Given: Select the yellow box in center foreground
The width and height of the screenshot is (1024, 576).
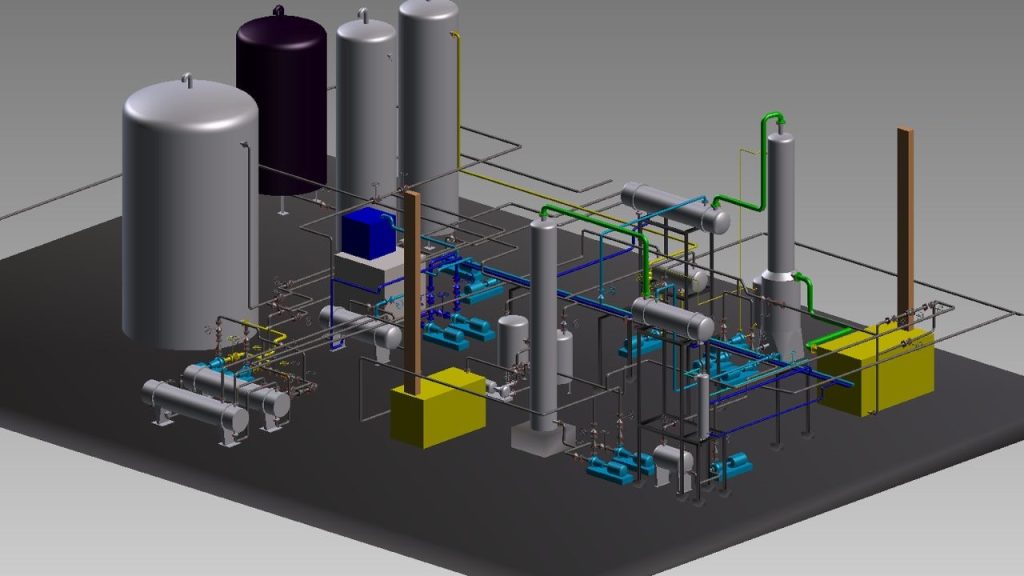Looking at the screenshot, I should click(x=438, y=407).
